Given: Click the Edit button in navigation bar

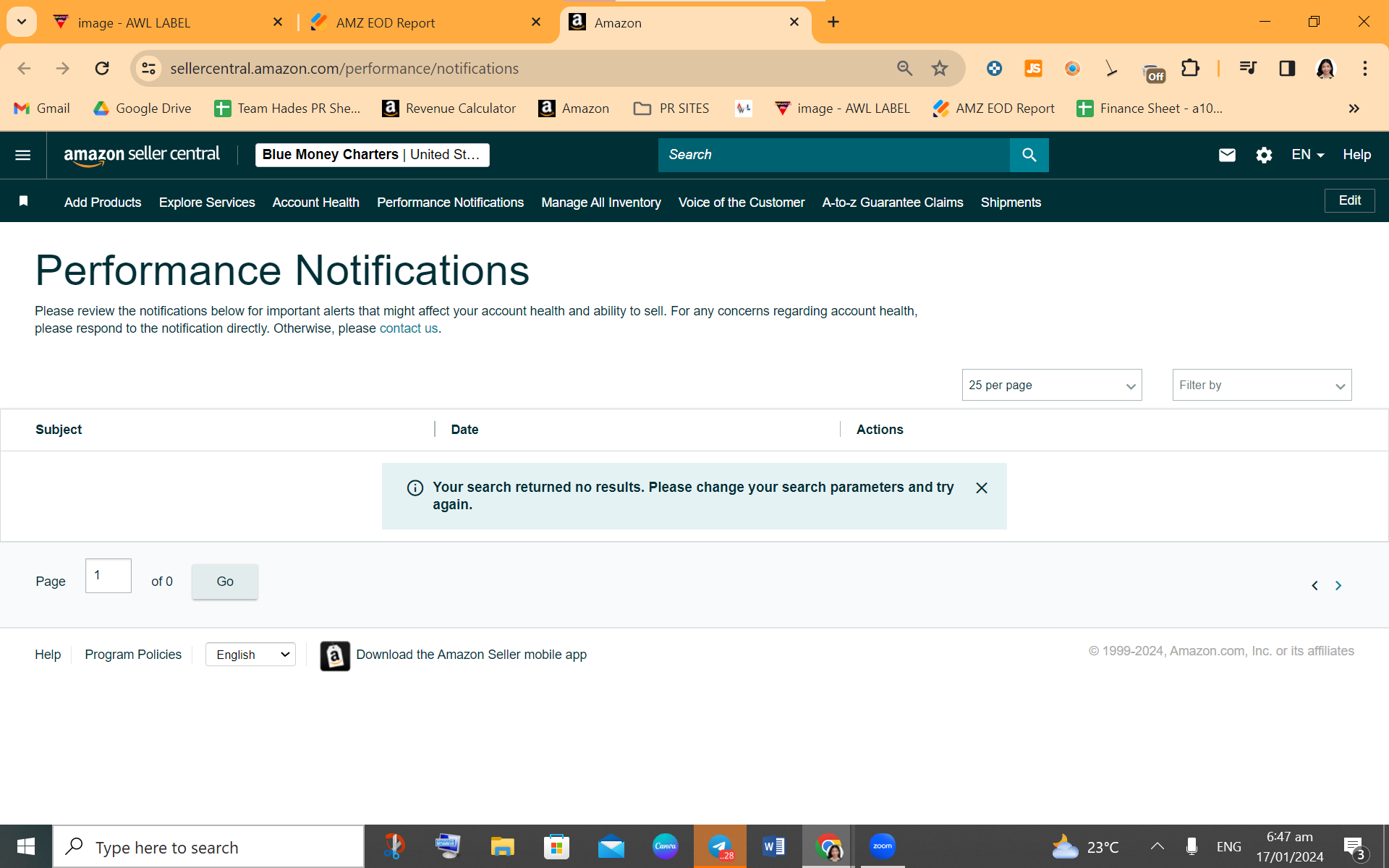Looking at the screenshot, I should point(1349,200).
